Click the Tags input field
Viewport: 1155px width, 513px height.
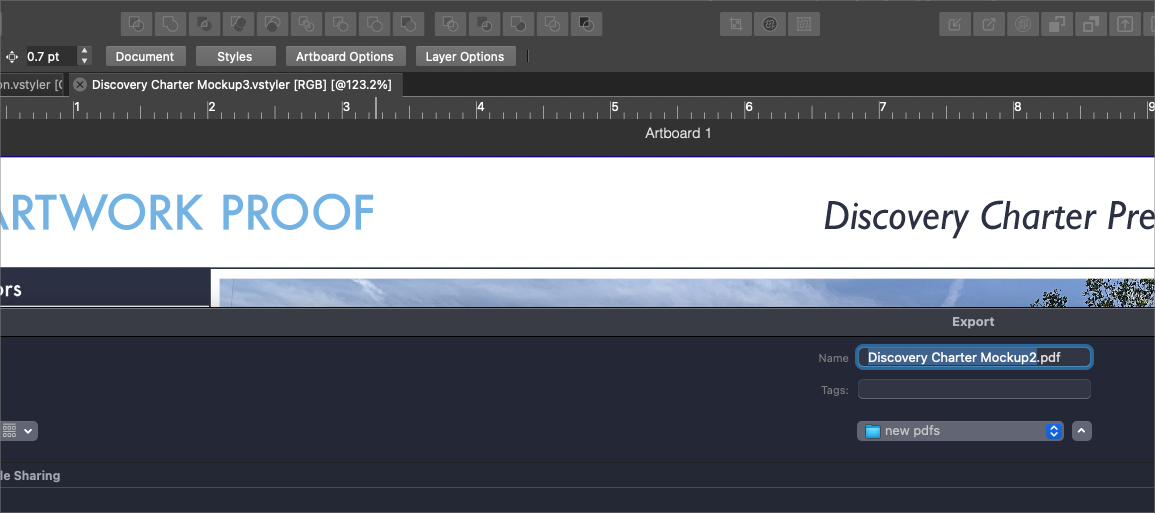973,390
